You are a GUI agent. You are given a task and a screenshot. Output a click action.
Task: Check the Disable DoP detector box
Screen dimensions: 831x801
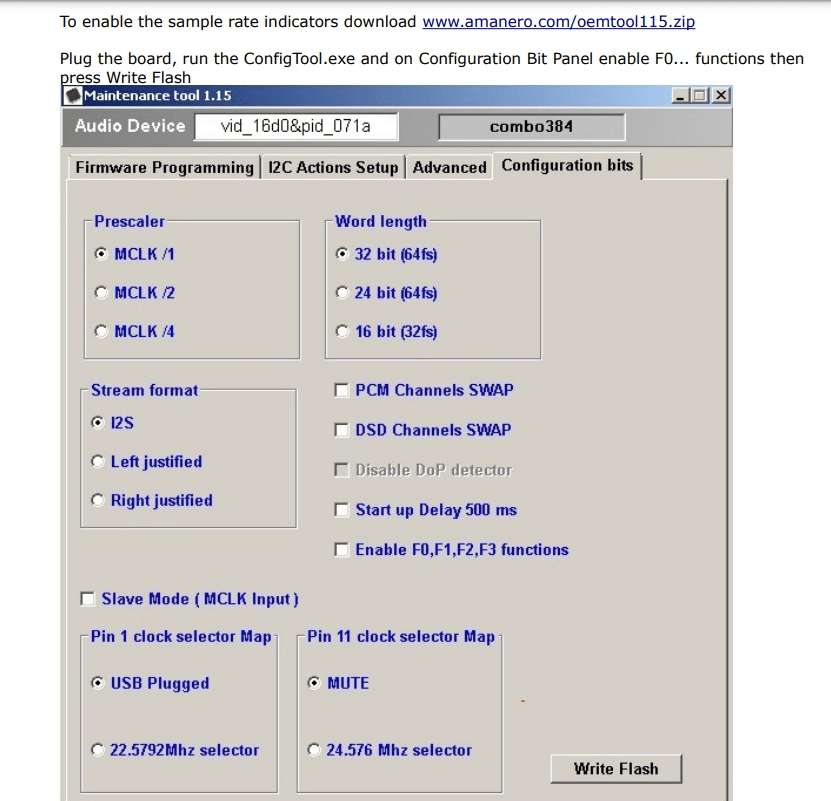423,470
